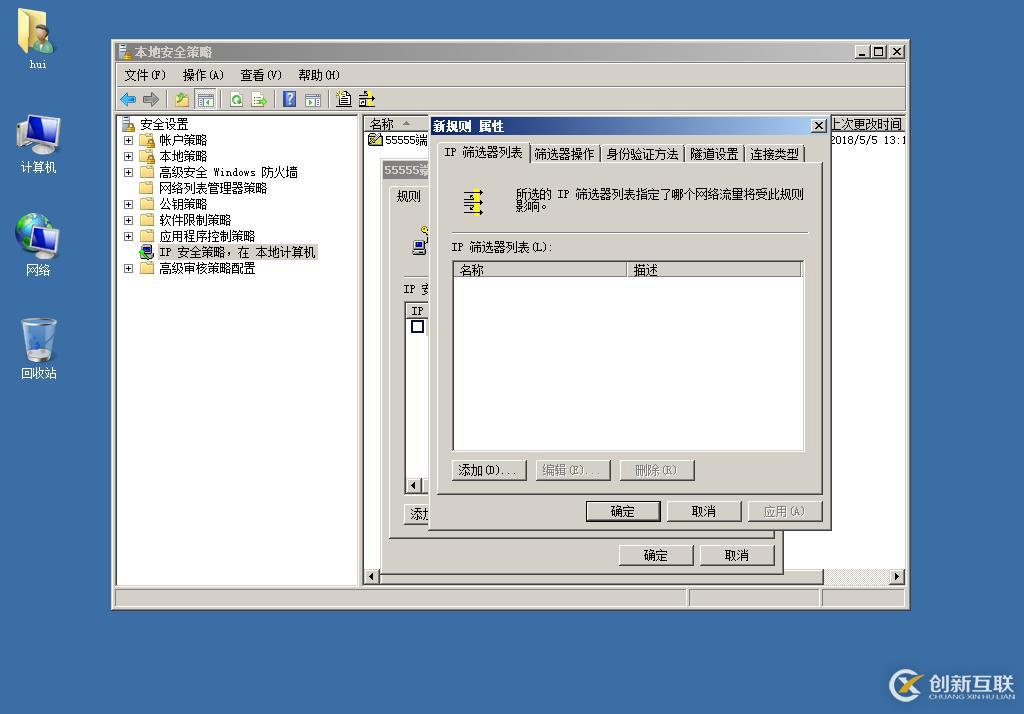Sort filter list by 名称 column header
Viewport: 1024px width, 714px height.
coord(540,270)
